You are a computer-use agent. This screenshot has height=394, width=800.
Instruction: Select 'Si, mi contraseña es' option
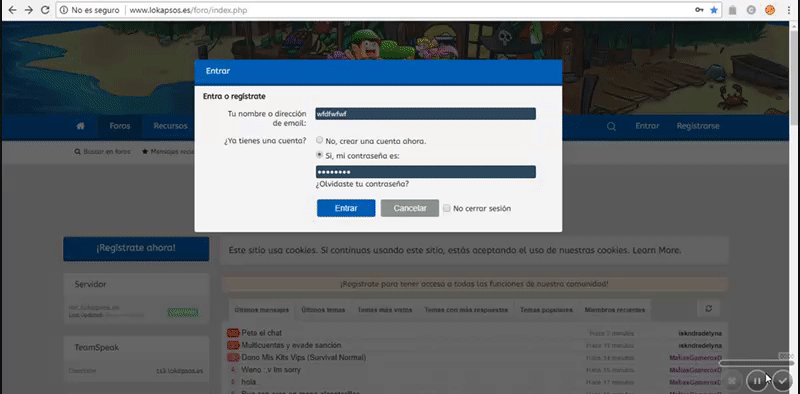pos(319,154)
